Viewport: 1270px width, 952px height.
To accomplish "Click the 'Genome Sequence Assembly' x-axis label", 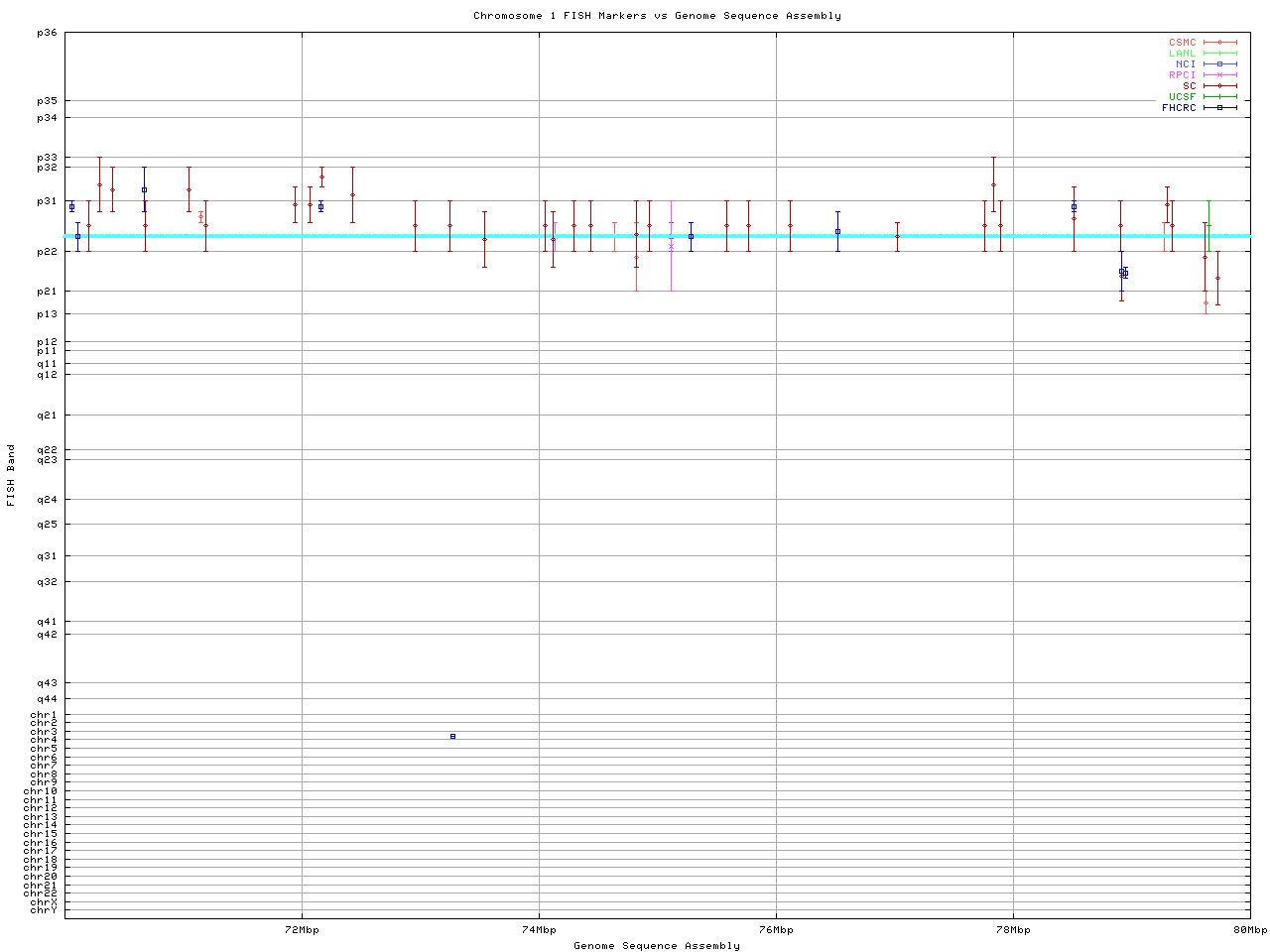I will [657, 946].
